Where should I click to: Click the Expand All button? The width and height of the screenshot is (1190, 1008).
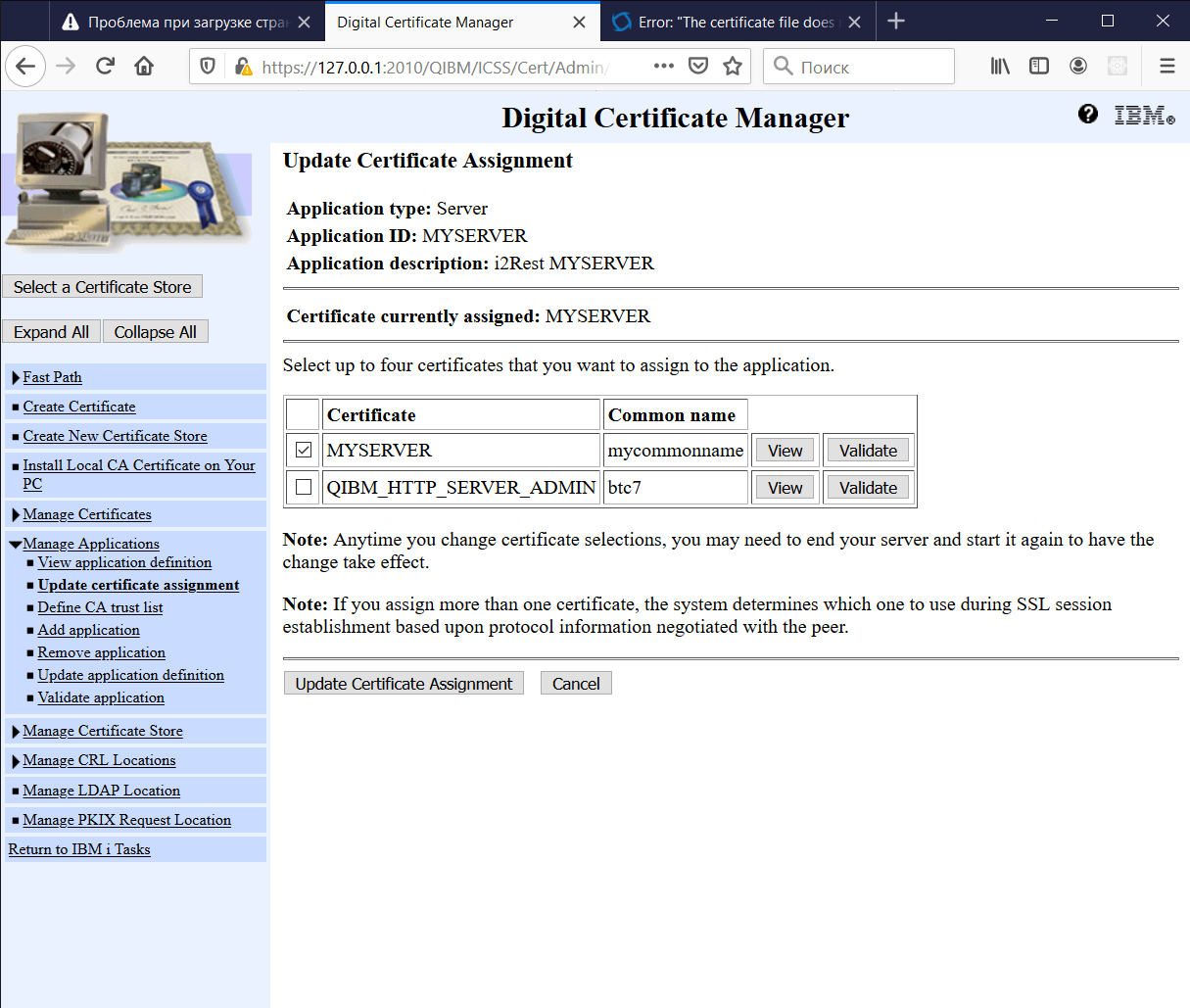51,332
